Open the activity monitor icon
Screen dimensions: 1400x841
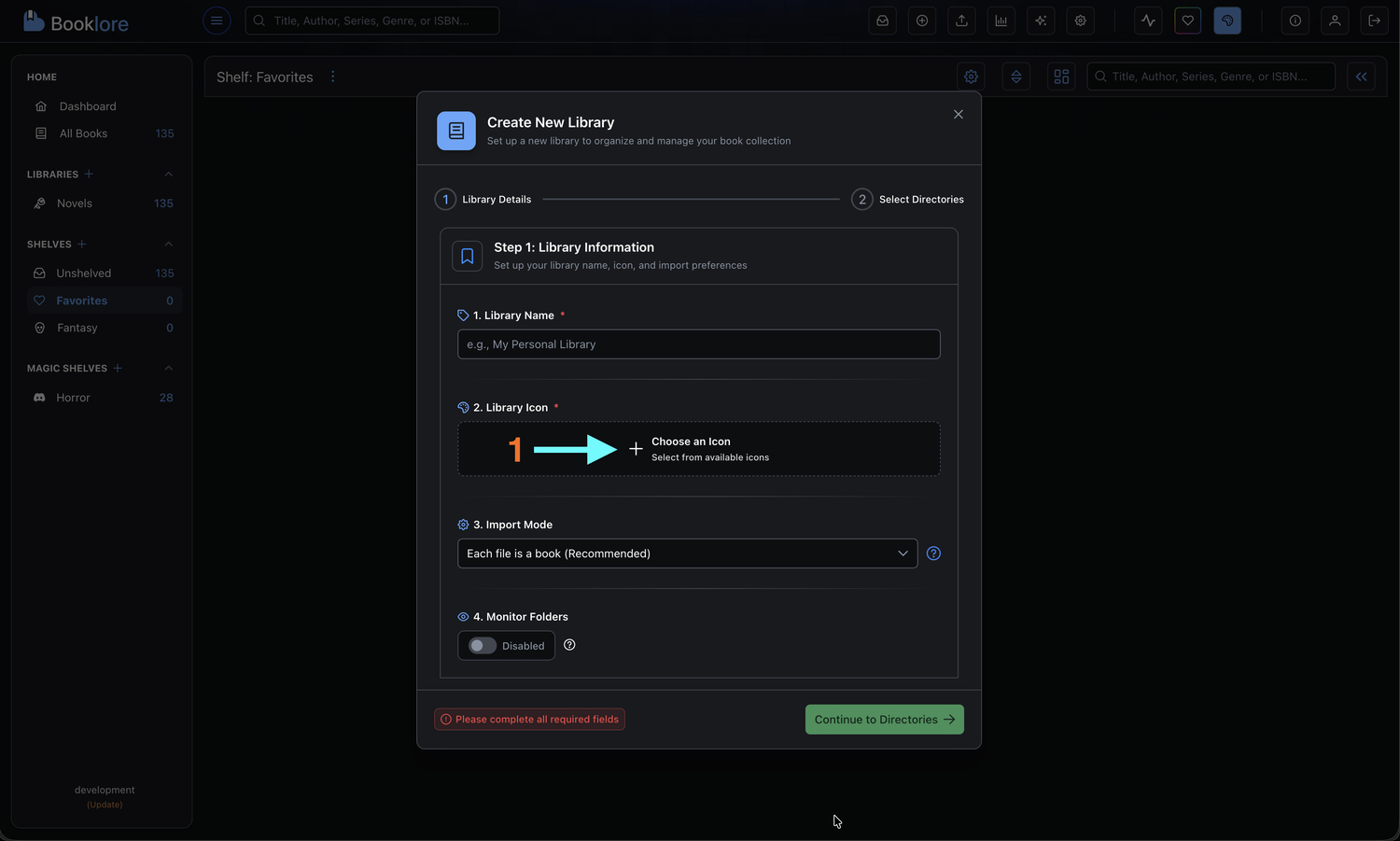(x=1148, y=20)
